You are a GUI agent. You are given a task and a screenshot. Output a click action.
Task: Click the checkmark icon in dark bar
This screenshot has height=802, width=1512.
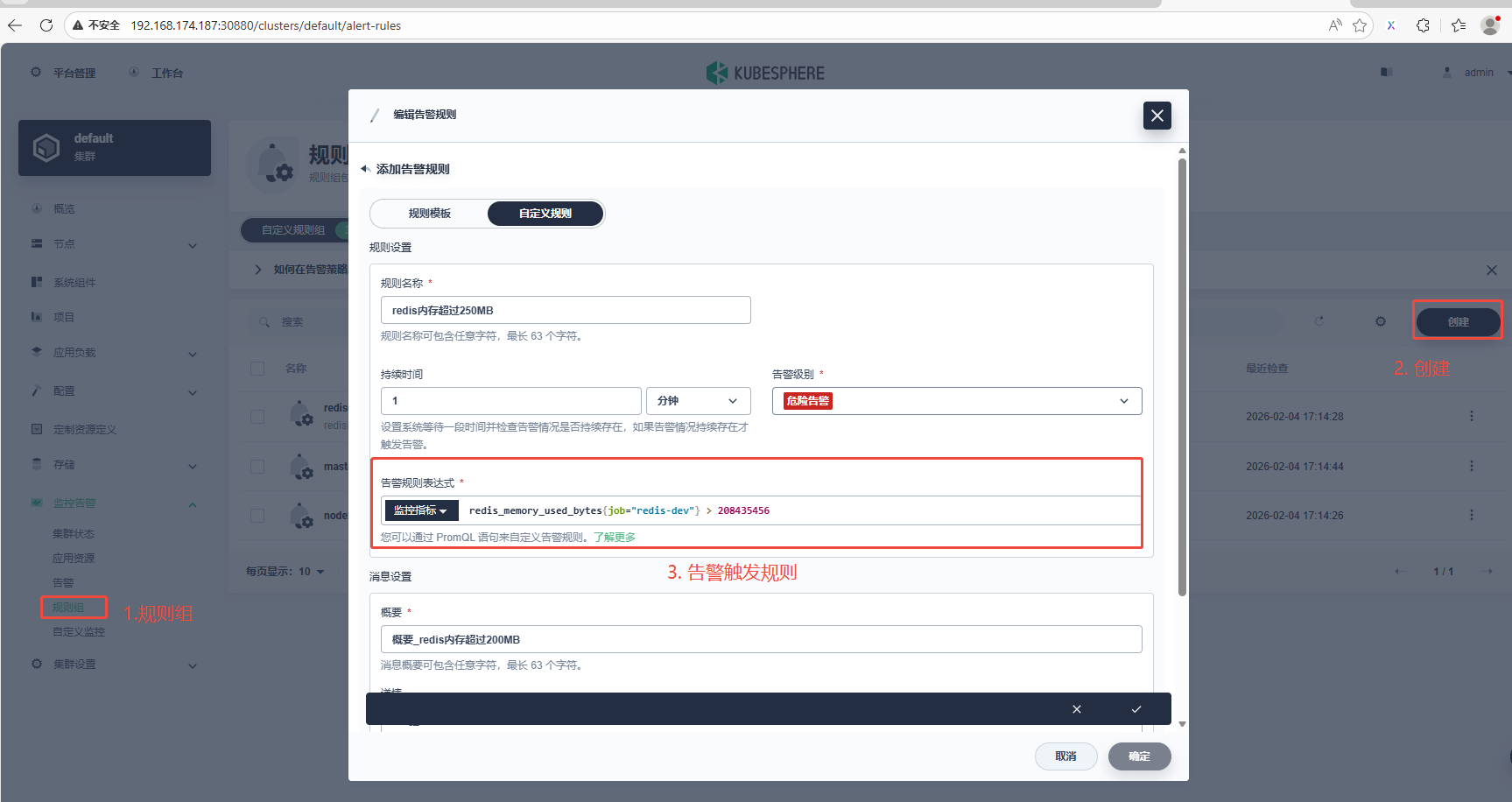[x=1136, y=709]
